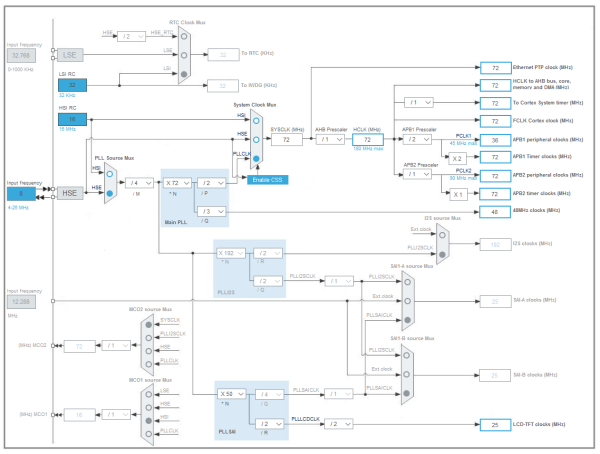This screenshot has width=600, height=454.
Task: Click the HCLK (MHz) 72 field
Action: pyautogui.click(x=368, y=139)
